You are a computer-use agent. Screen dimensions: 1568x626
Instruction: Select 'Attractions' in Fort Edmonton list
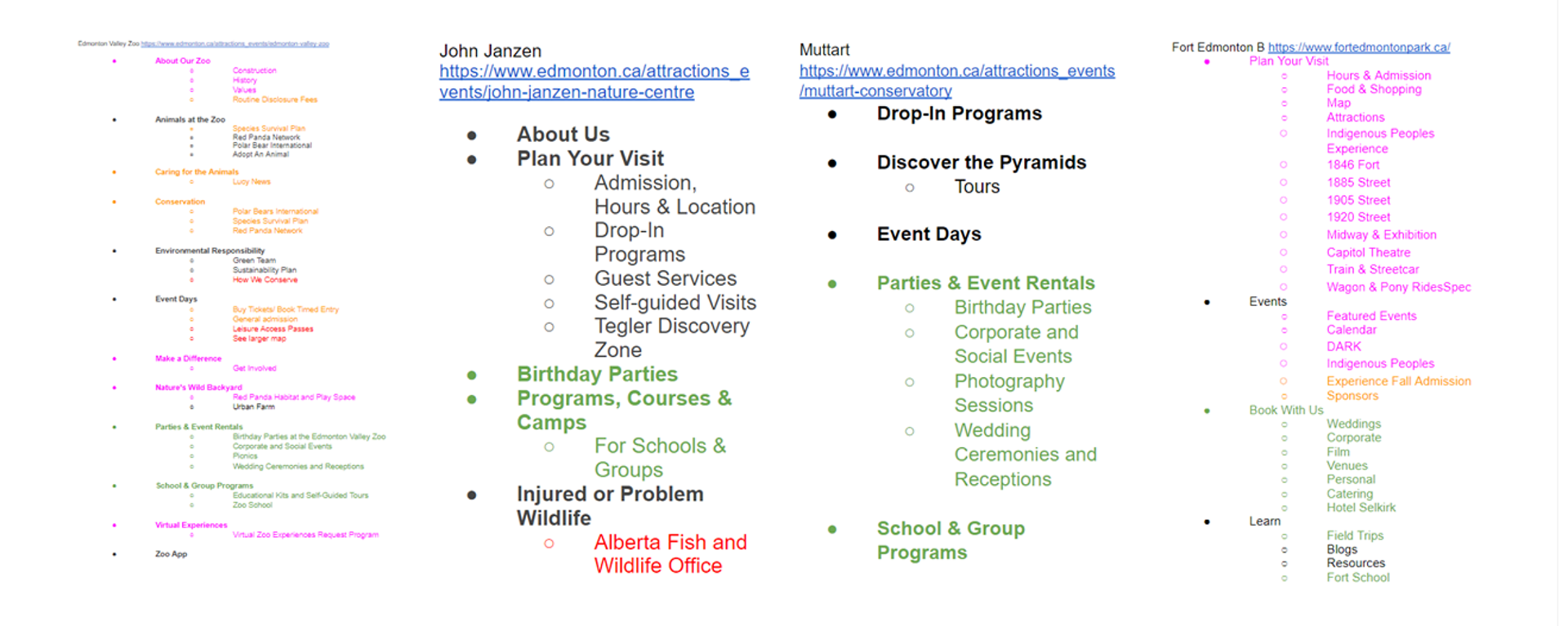point(1355,118)
